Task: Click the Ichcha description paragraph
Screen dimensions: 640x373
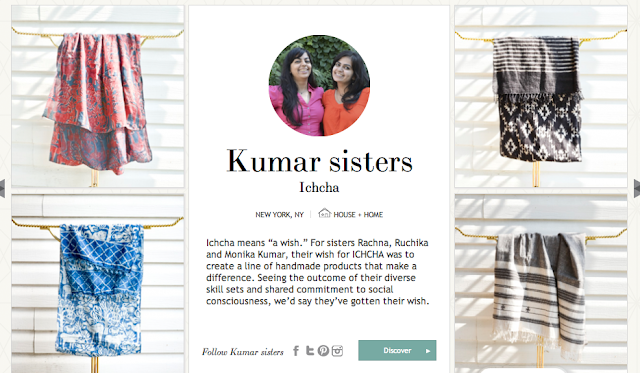Action: [318, 272]
